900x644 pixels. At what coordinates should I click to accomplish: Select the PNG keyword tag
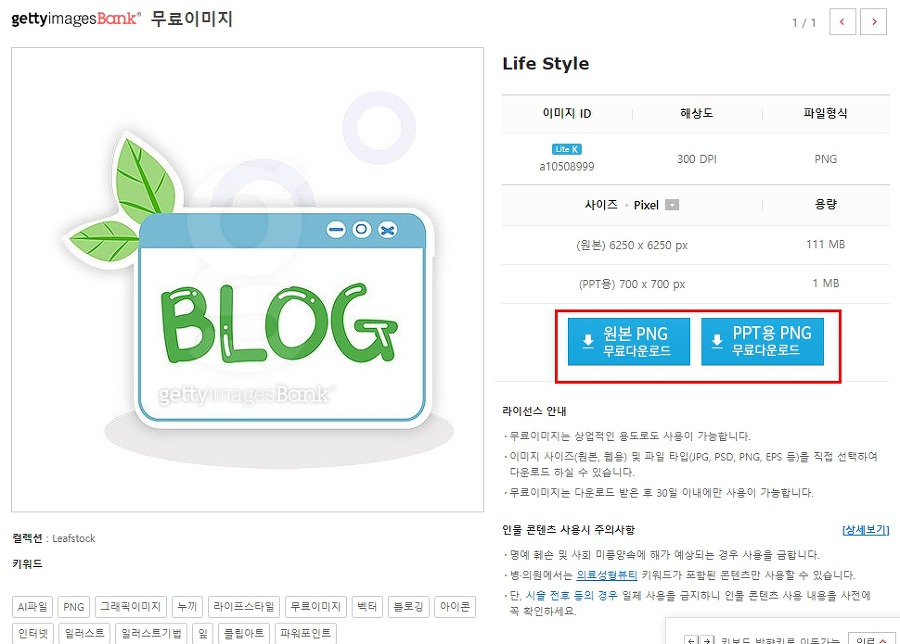pyautogui.click(x=73, y=607)
